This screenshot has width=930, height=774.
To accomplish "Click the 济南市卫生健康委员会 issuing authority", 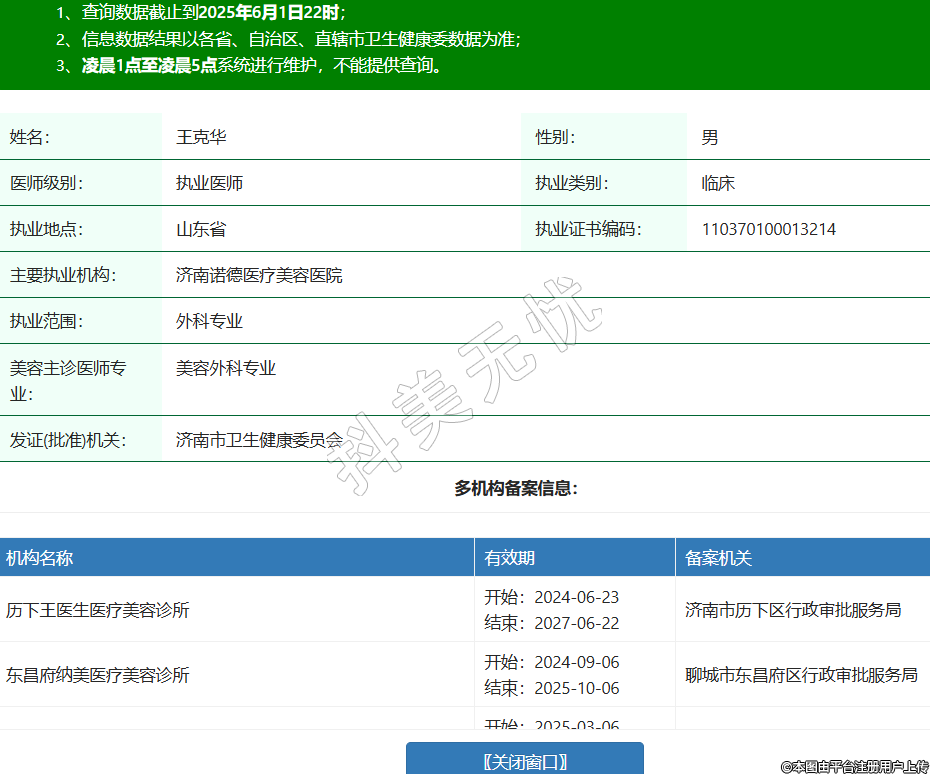I will [x=259, y=439].
